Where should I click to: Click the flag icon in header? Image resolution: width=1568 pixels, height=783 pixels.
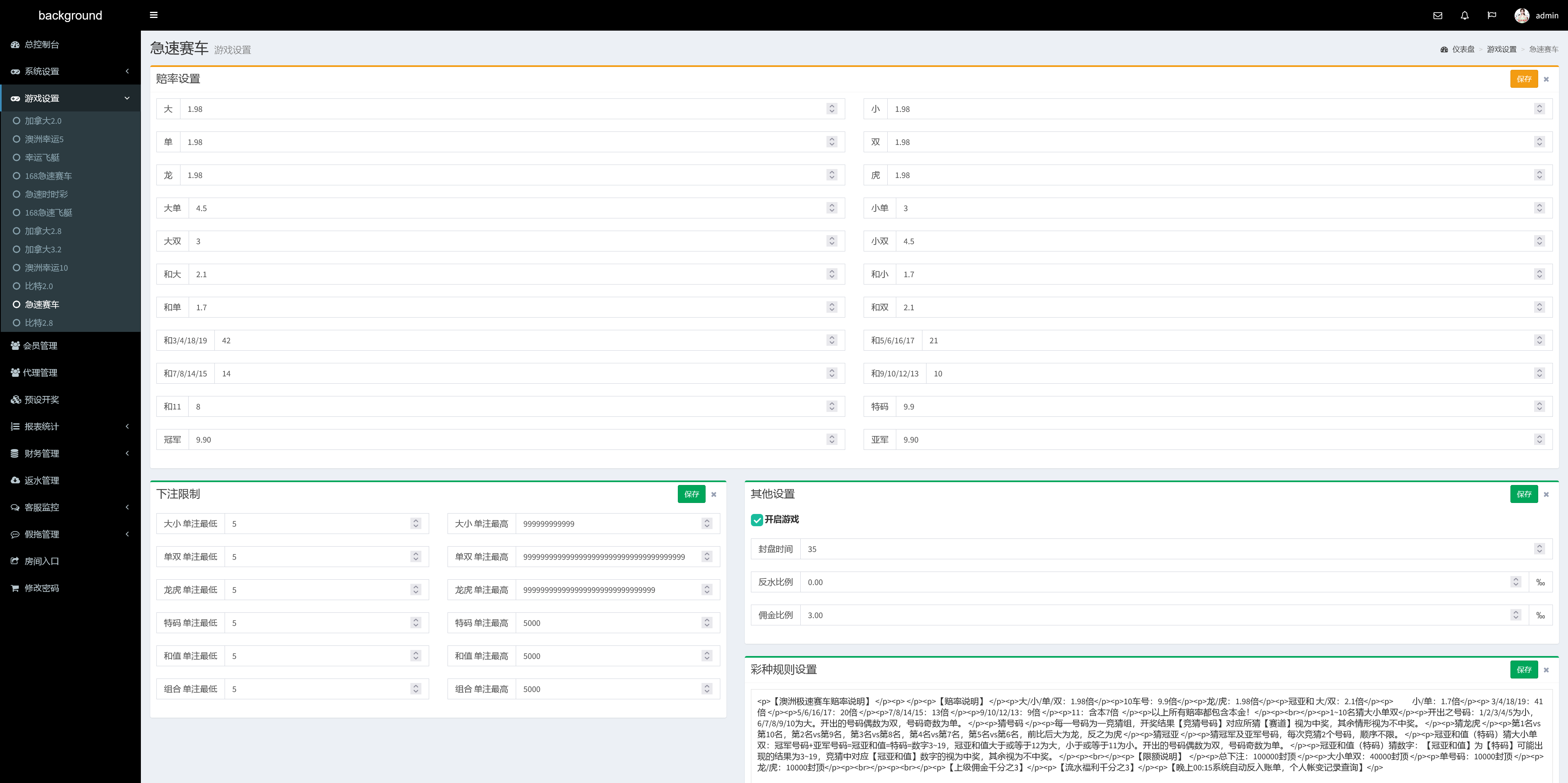1491,16
